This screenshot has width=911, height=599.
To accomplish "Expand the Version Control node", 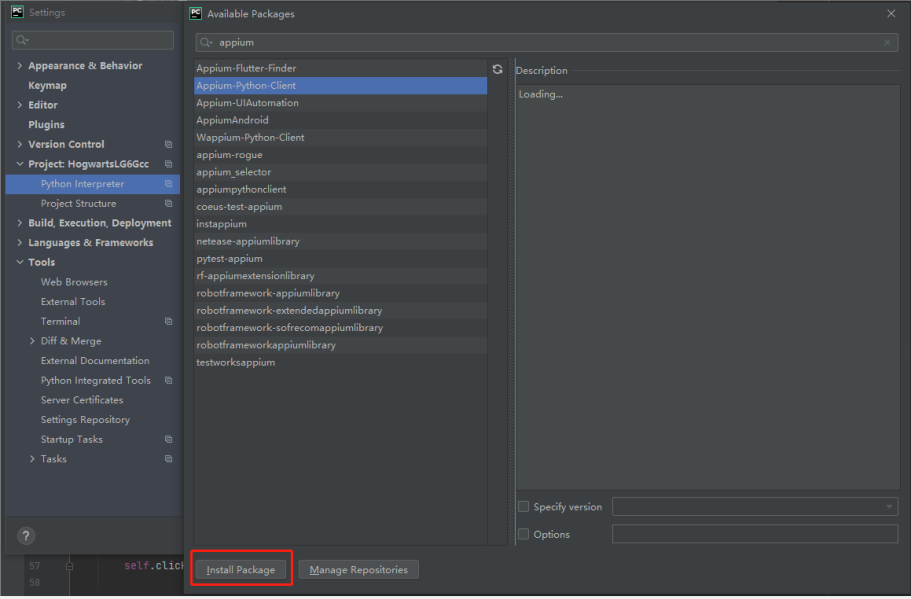I will point(20,144).
